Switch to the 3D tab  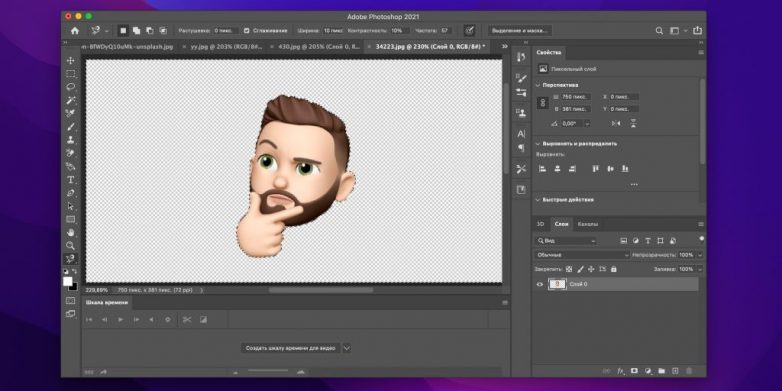(x=541, y=224)
